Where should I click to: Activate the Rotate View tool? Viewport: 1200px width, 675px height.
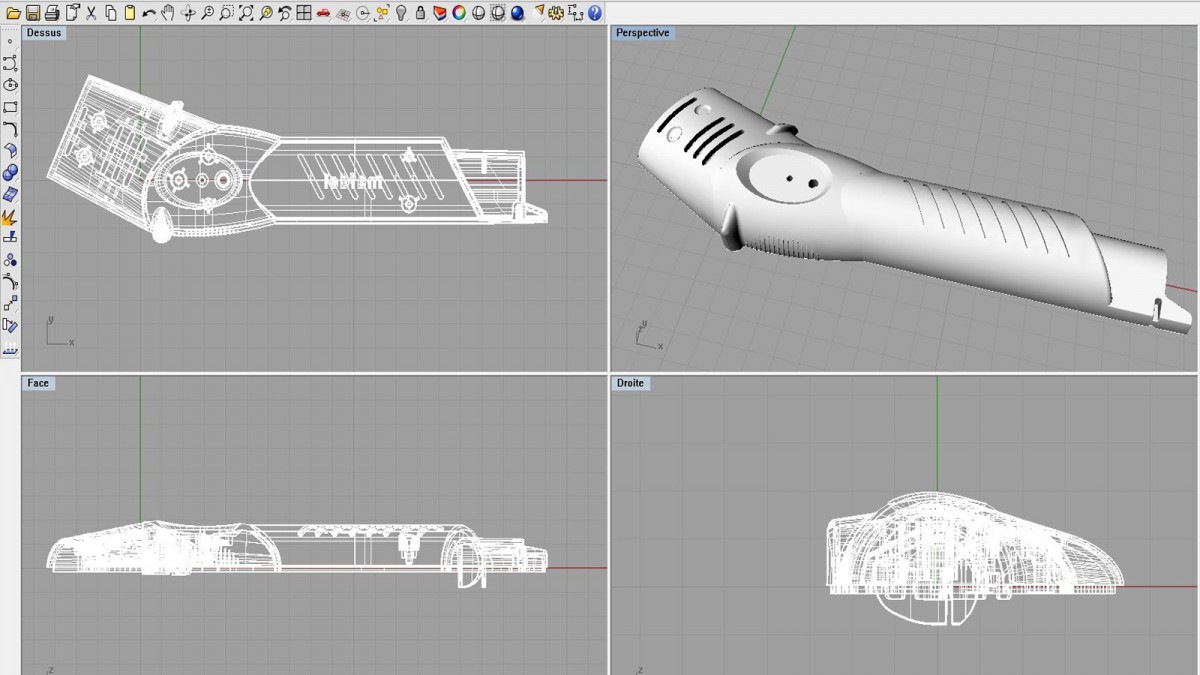pyautogui.click(x=188, y=13)
